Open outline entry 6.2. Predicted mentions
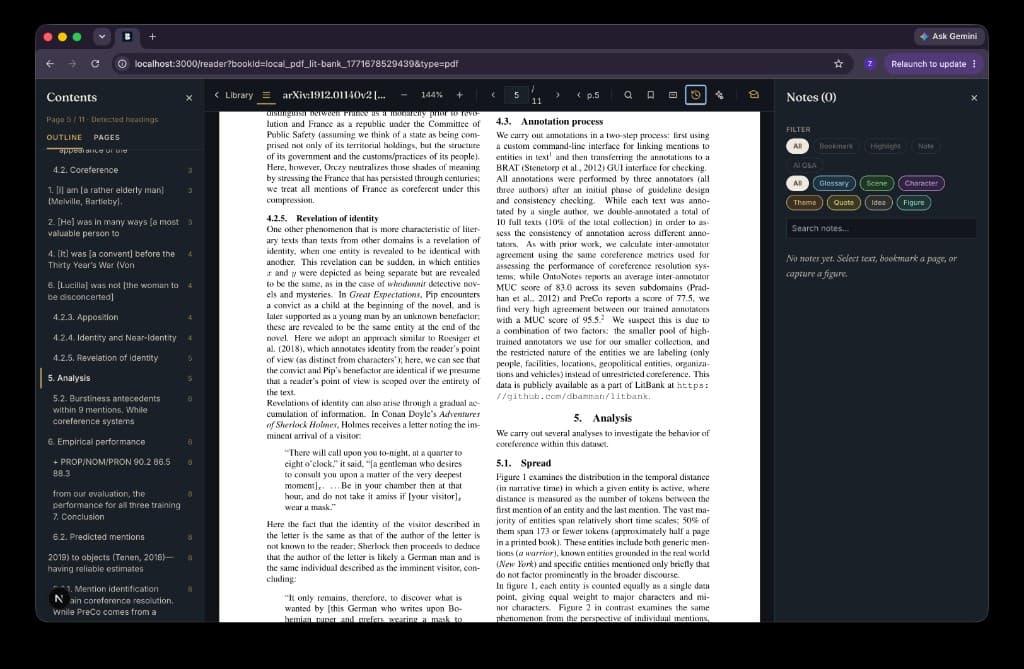 tap(120, 536)
